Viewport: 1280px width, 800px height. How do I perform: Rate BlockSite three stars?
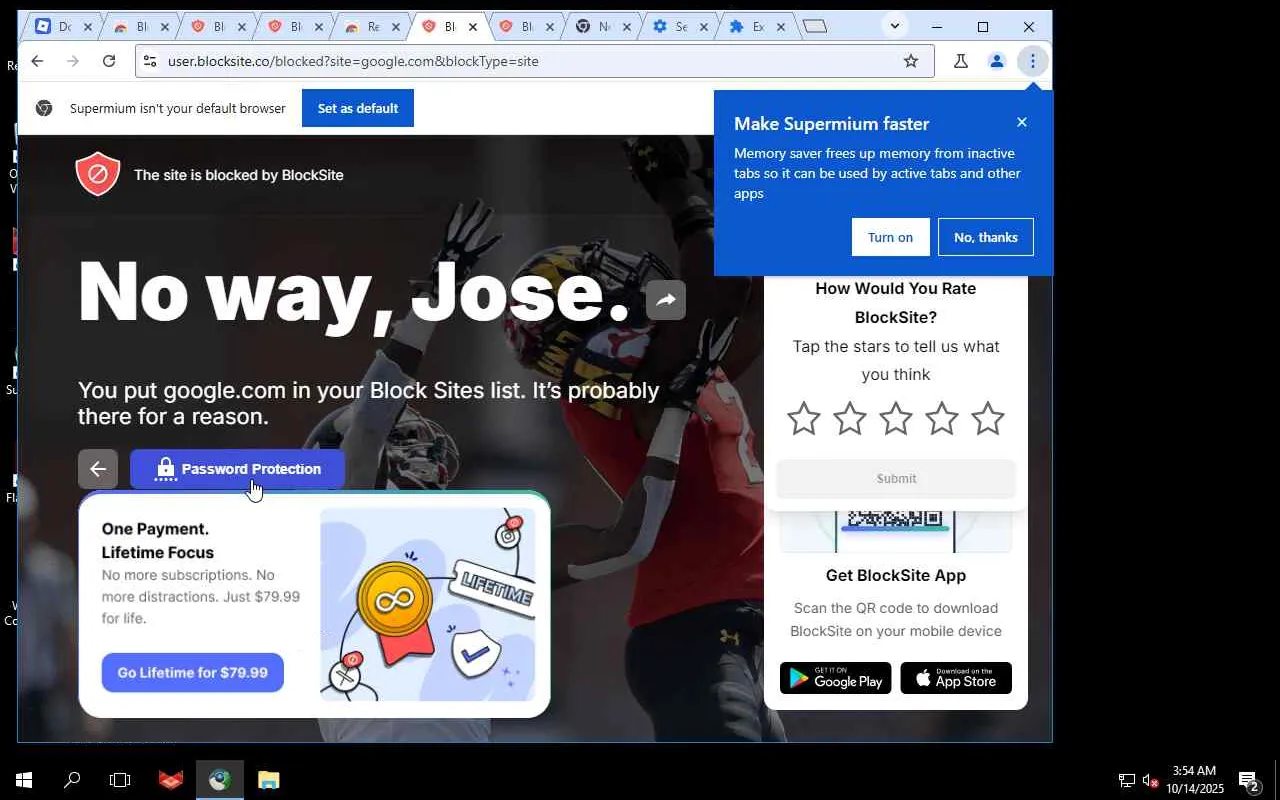pyautogui.click(x=896, y=419)
